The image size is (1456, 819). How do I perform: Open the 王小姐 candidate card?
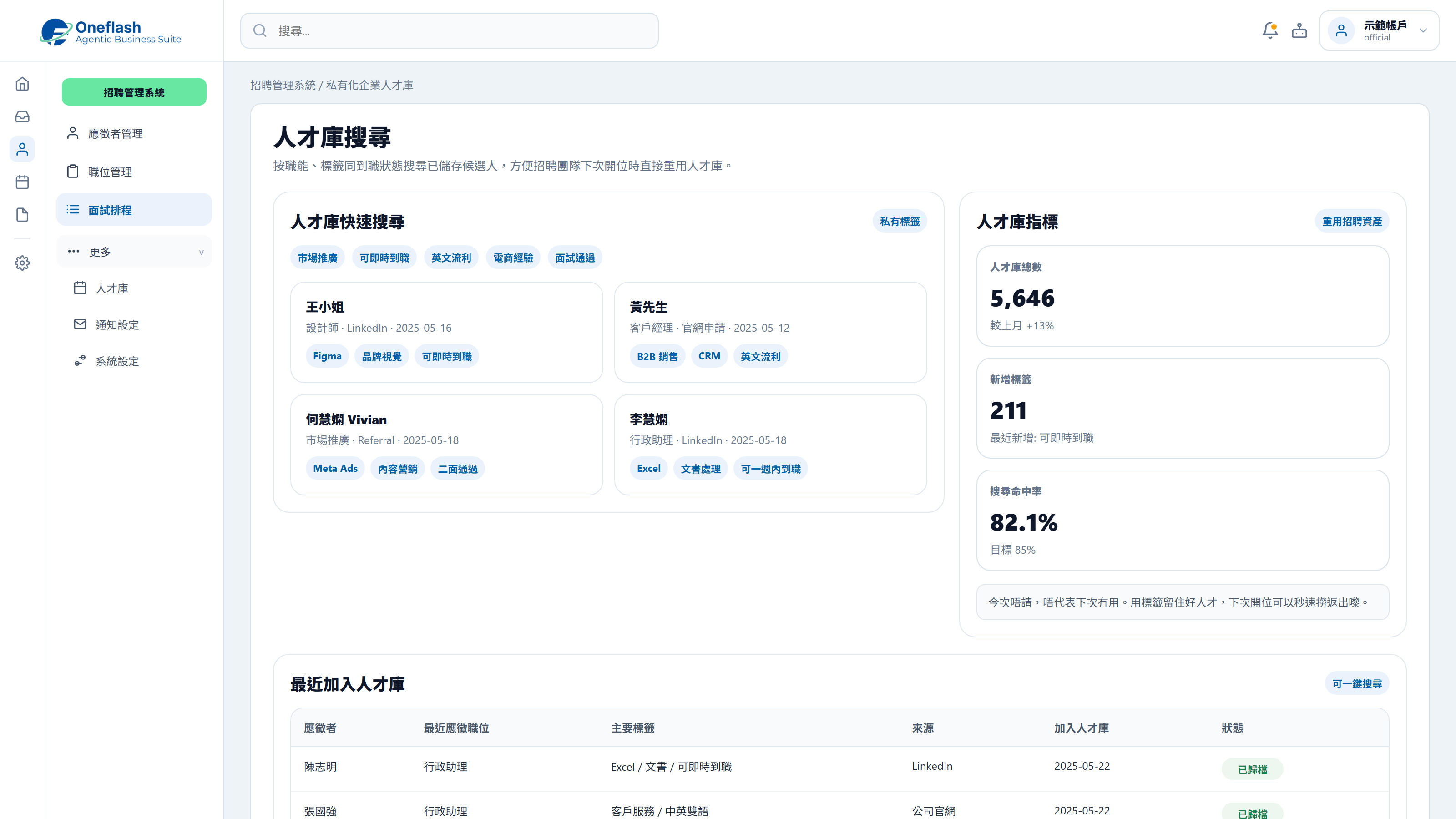click(x=446, y=332)
